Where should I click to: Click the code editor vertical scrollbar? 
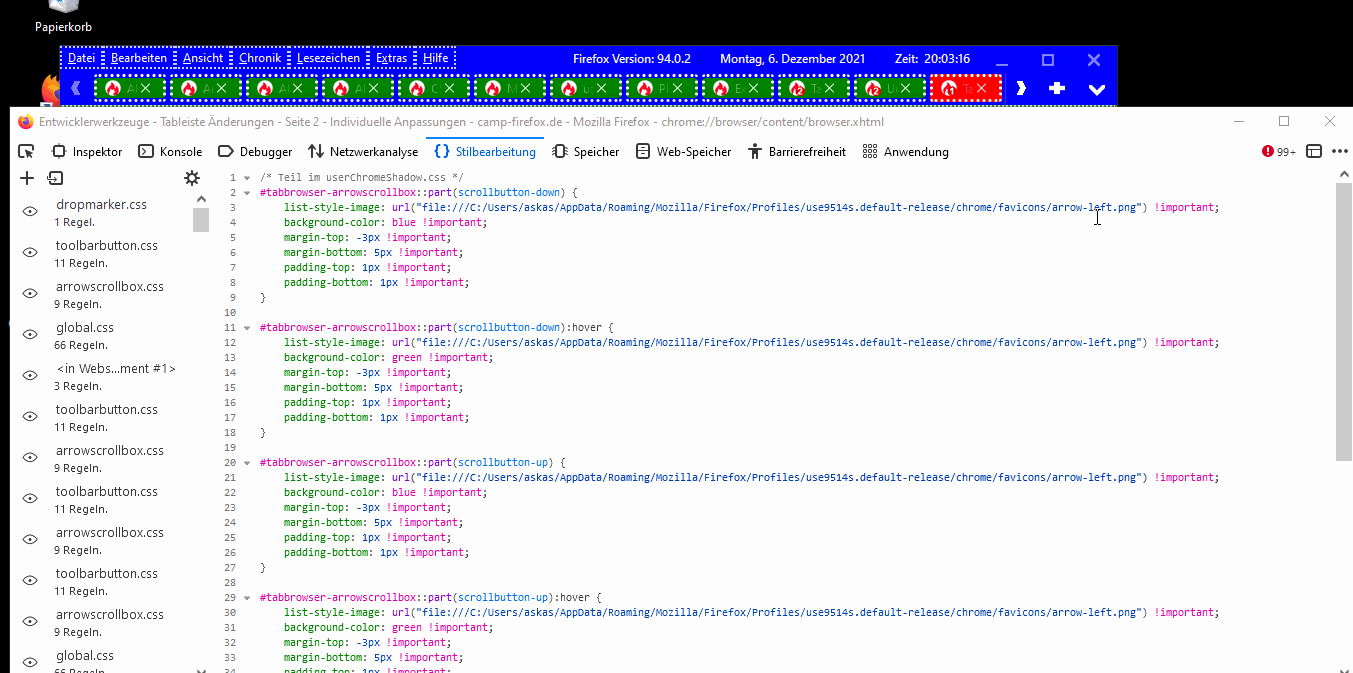[x=1344, y=320]
